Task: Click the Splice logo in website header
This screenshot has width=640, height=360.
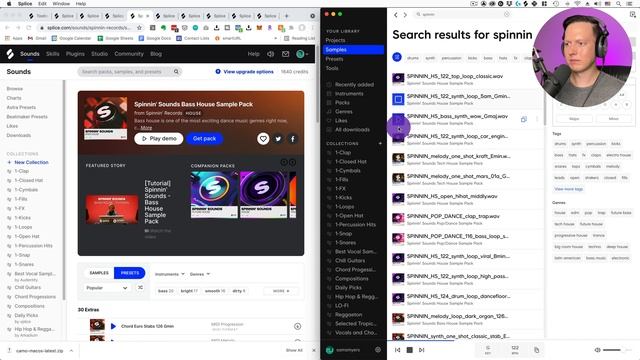Action: (x=10, y=54)
